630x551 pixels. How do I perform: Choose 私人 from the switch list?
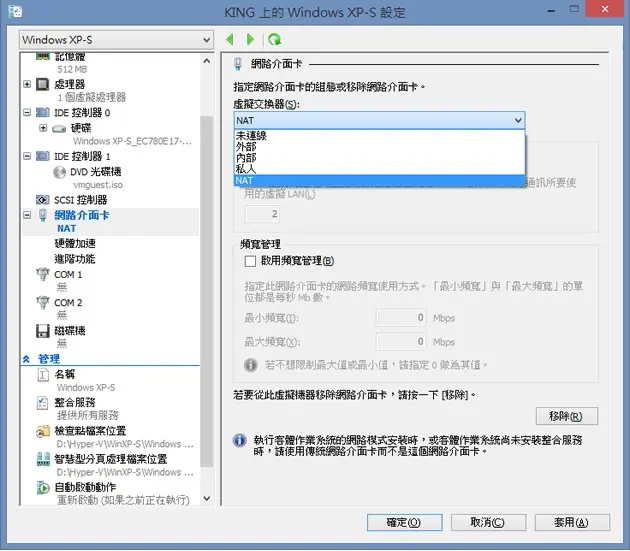pyautogui.click(x=379, y=169)
